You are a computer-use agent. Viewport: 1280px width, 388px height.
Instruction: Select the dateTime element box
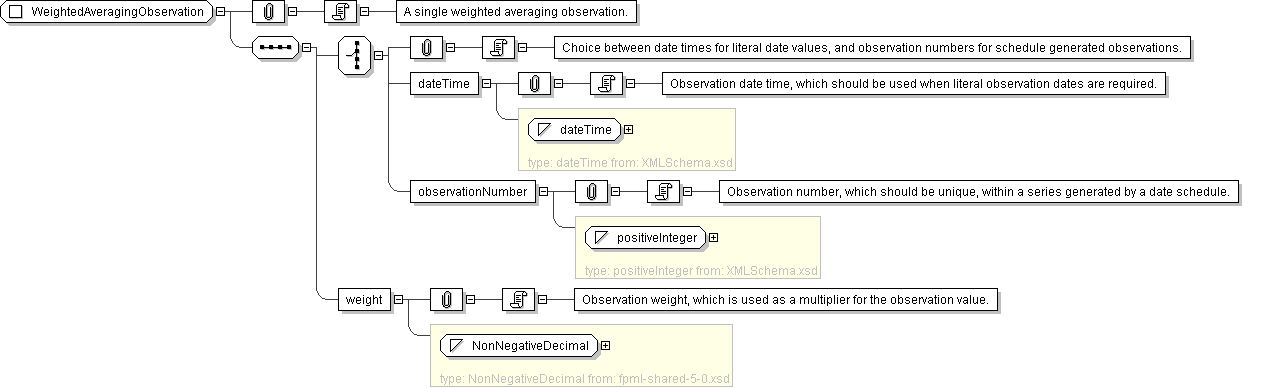click(x=444, y=84)
